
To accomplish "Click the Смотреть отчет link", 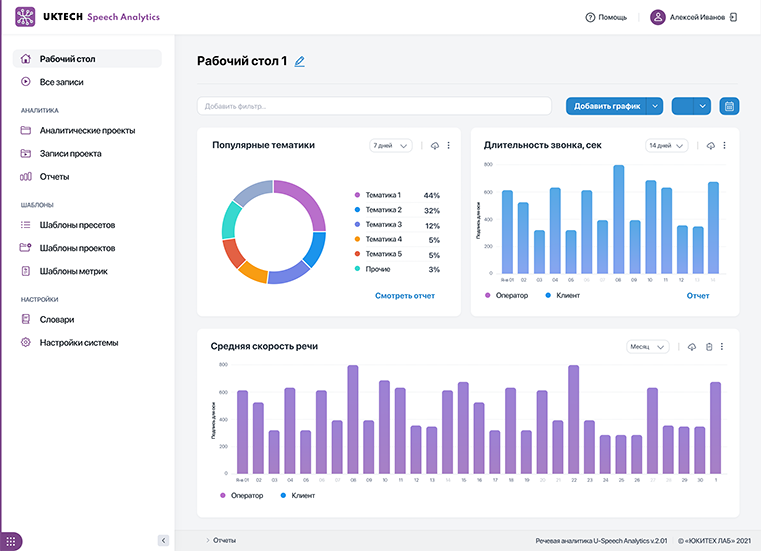I will pyautogui.click(x=405, y=296).
